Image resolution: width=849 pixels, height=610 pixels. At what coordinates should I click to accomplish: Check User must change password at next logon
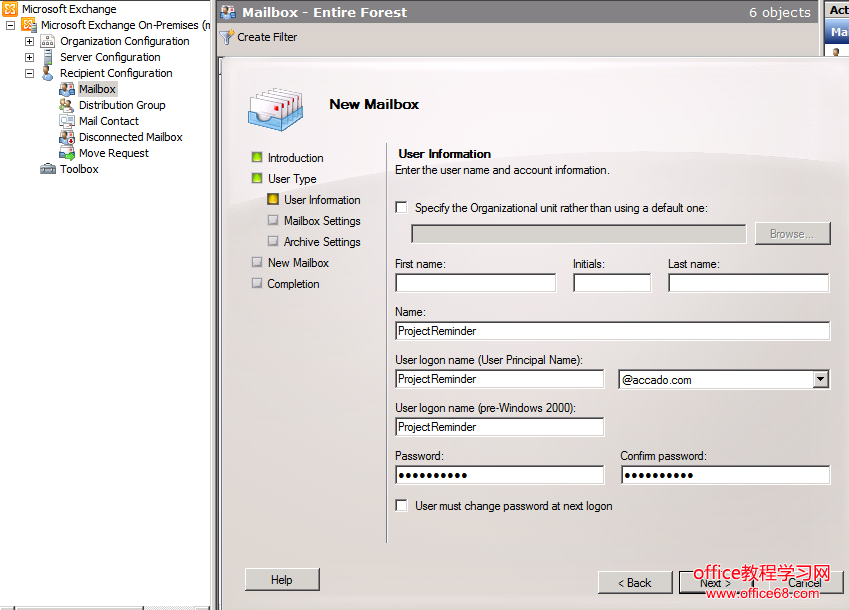(402, 506)
